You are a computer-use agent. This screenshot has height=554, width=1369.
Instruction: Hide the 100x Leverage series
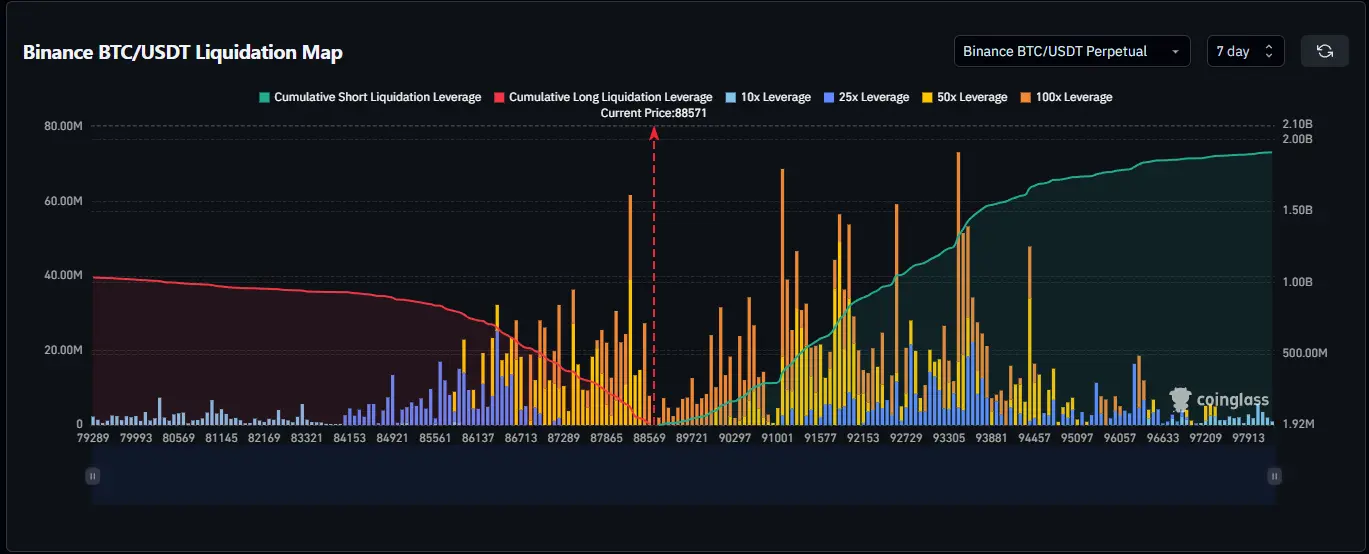tap(1073, 97)
